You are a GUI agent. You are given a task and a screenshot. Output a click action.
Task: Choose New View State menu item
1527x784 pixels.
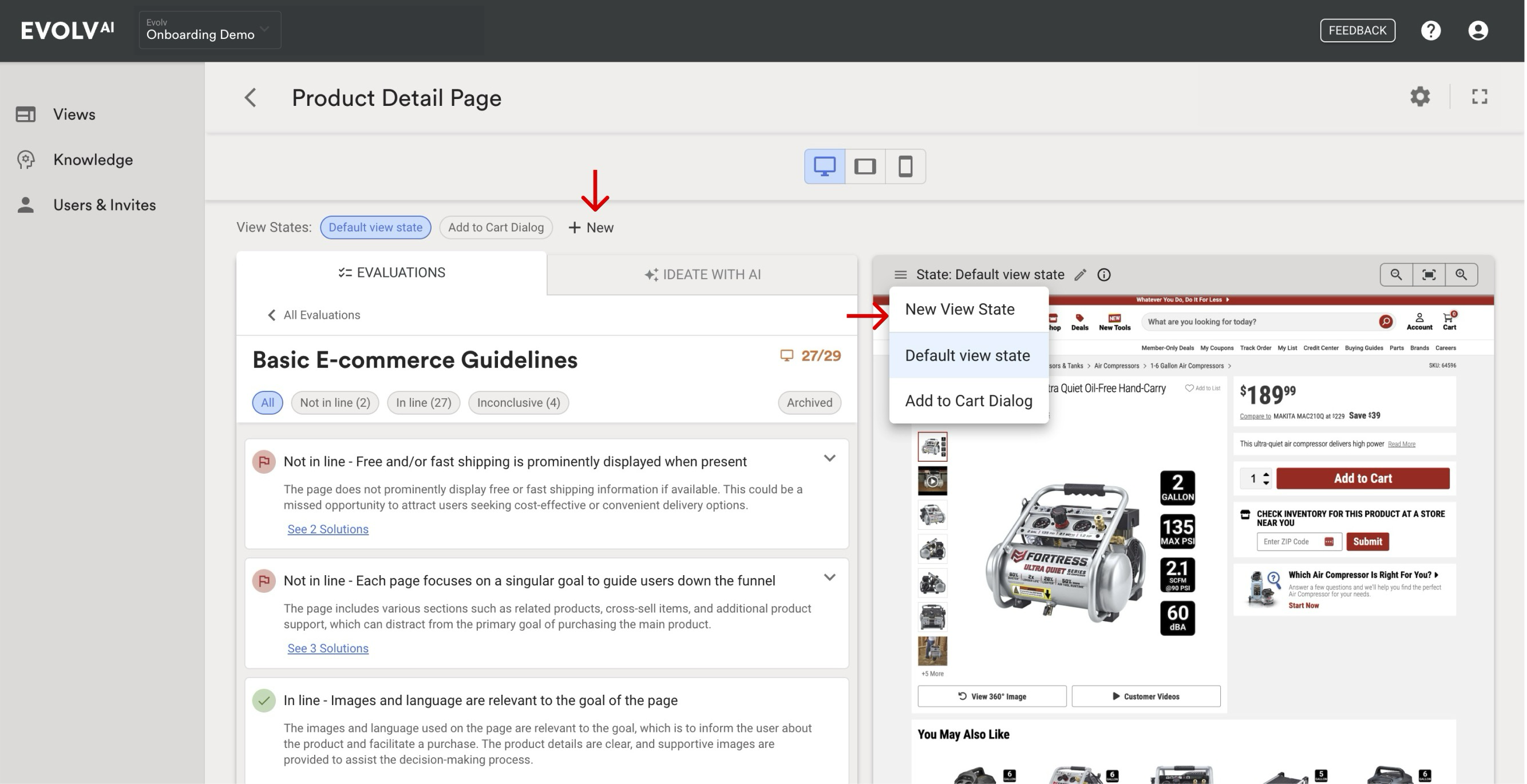(968, 310)
